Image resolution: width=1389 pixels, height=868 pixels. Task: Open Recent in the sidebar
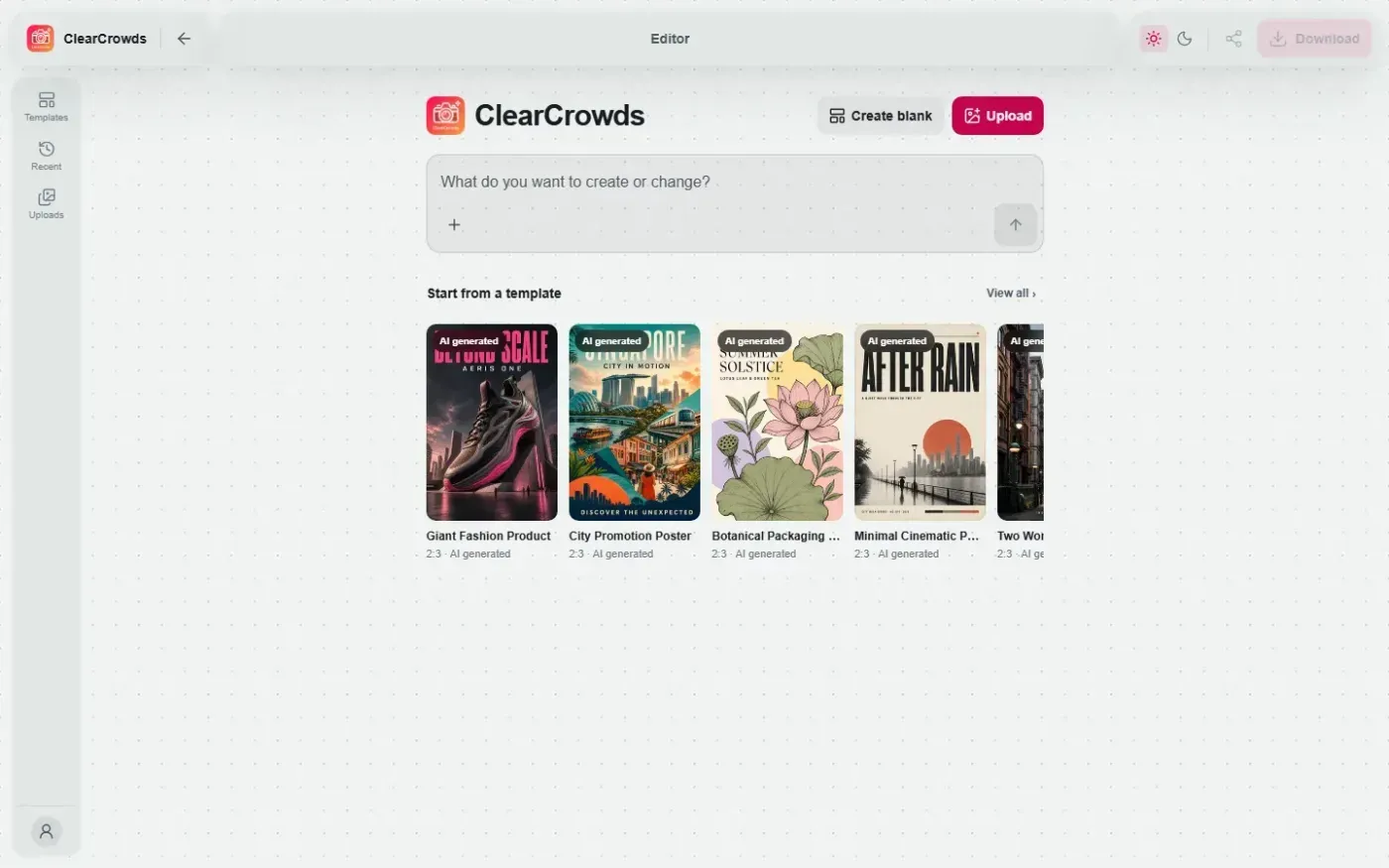pos(47,156)
